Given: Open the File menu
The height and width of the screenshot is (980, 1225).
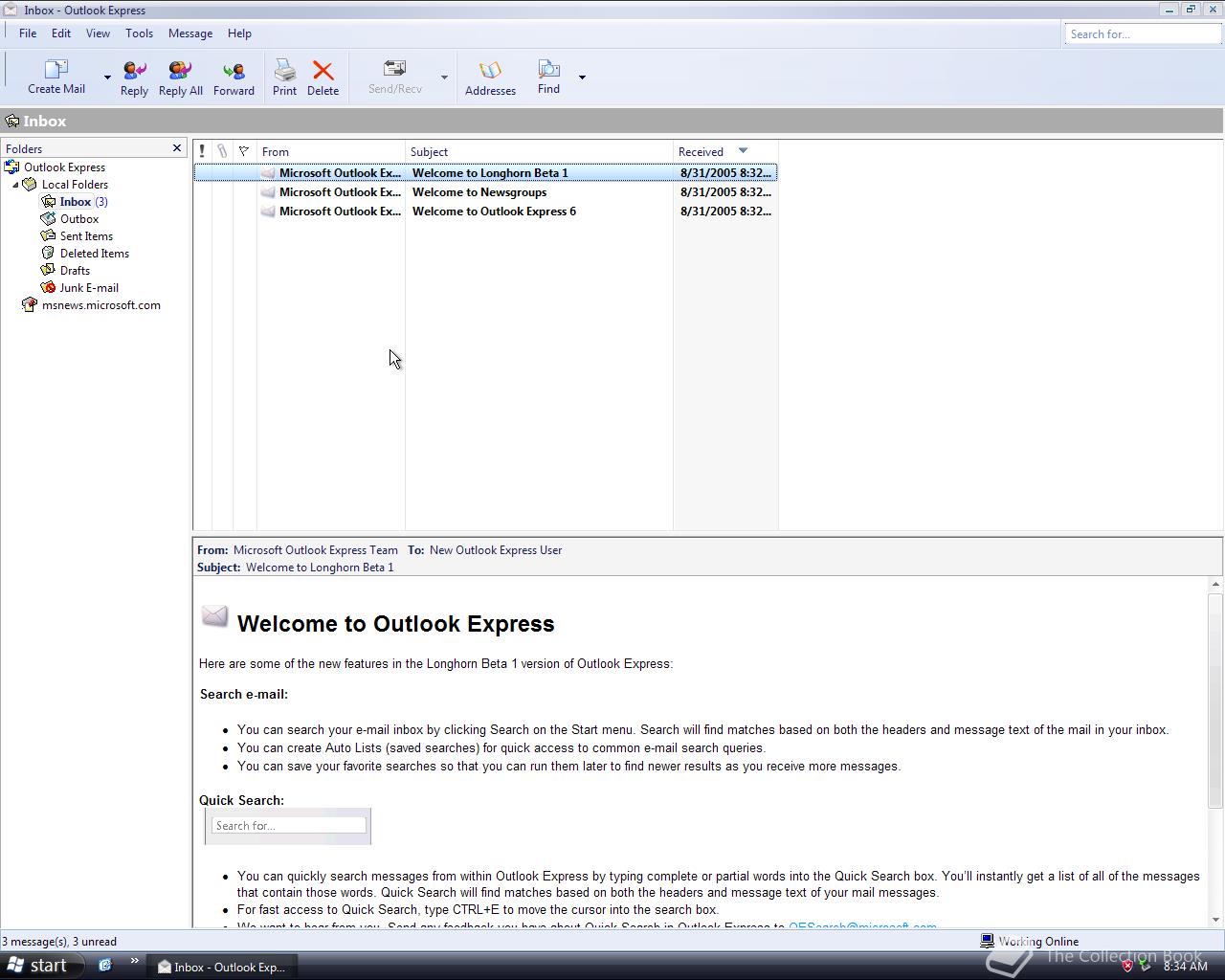Looking at the screenshot, I should coord(28,33).
